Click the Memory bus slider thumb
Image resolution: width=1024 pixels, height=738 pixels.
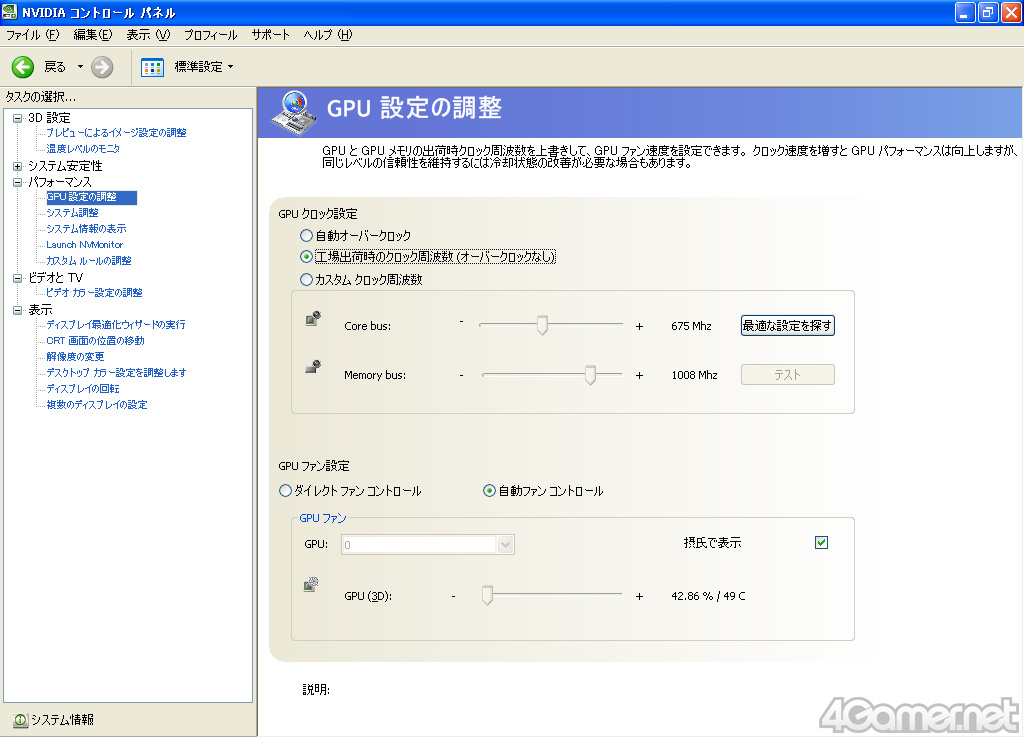[x=590, y=374]
